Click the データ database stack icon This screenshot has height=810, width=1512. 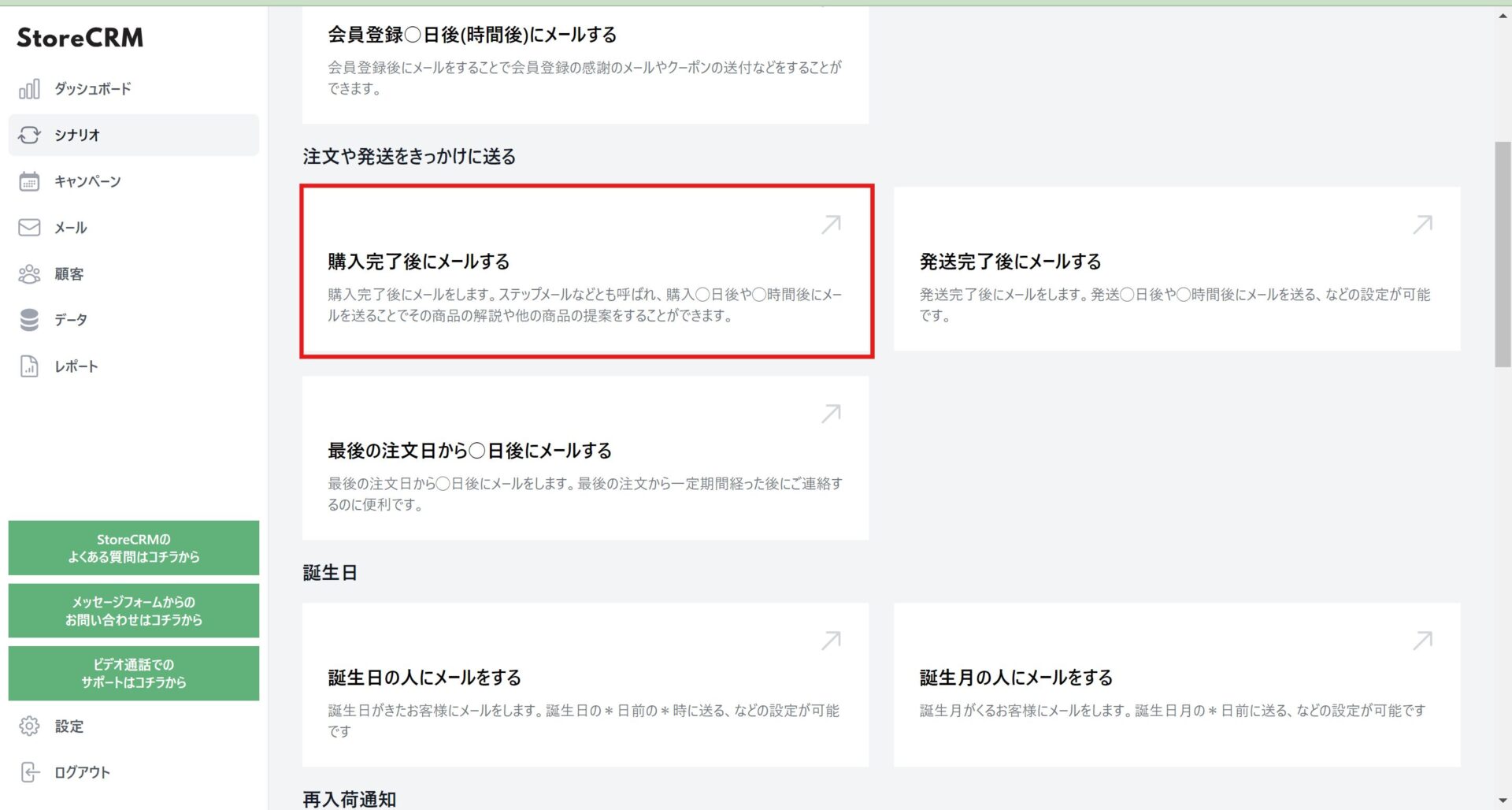click(x=29, y=320)
